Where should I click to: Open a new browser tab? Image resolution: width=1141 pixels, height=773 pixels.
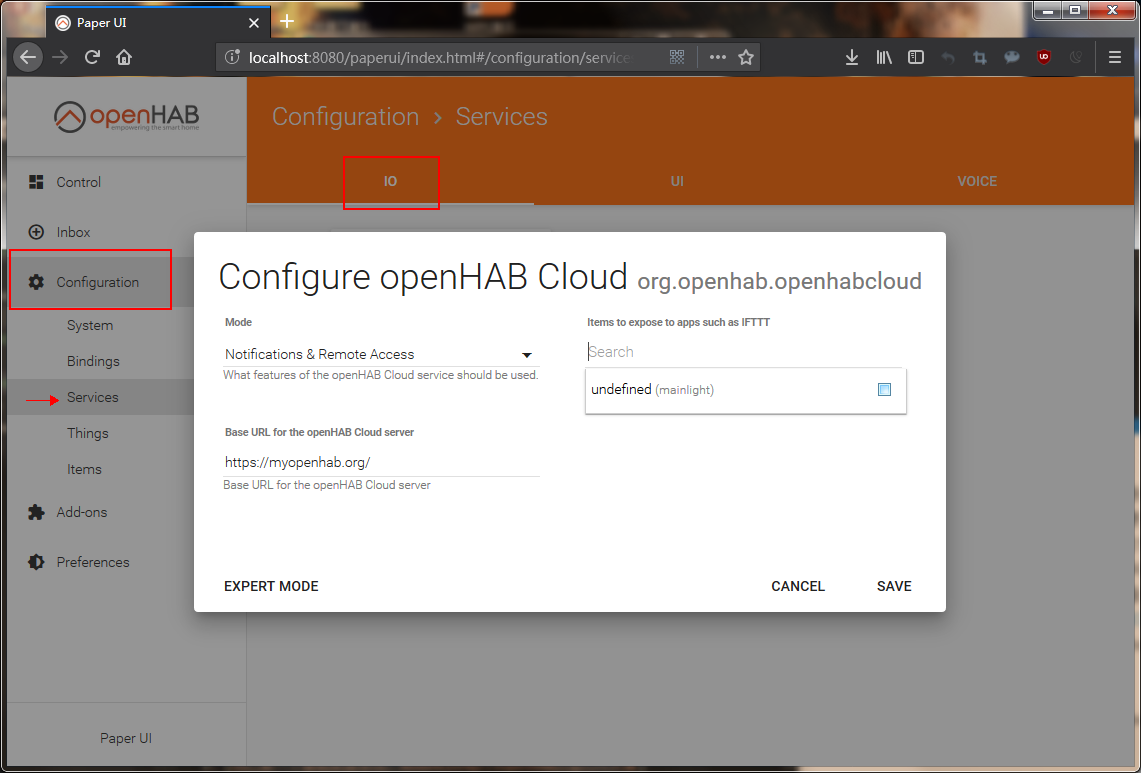pyautogui.click(x=287, y=21)
